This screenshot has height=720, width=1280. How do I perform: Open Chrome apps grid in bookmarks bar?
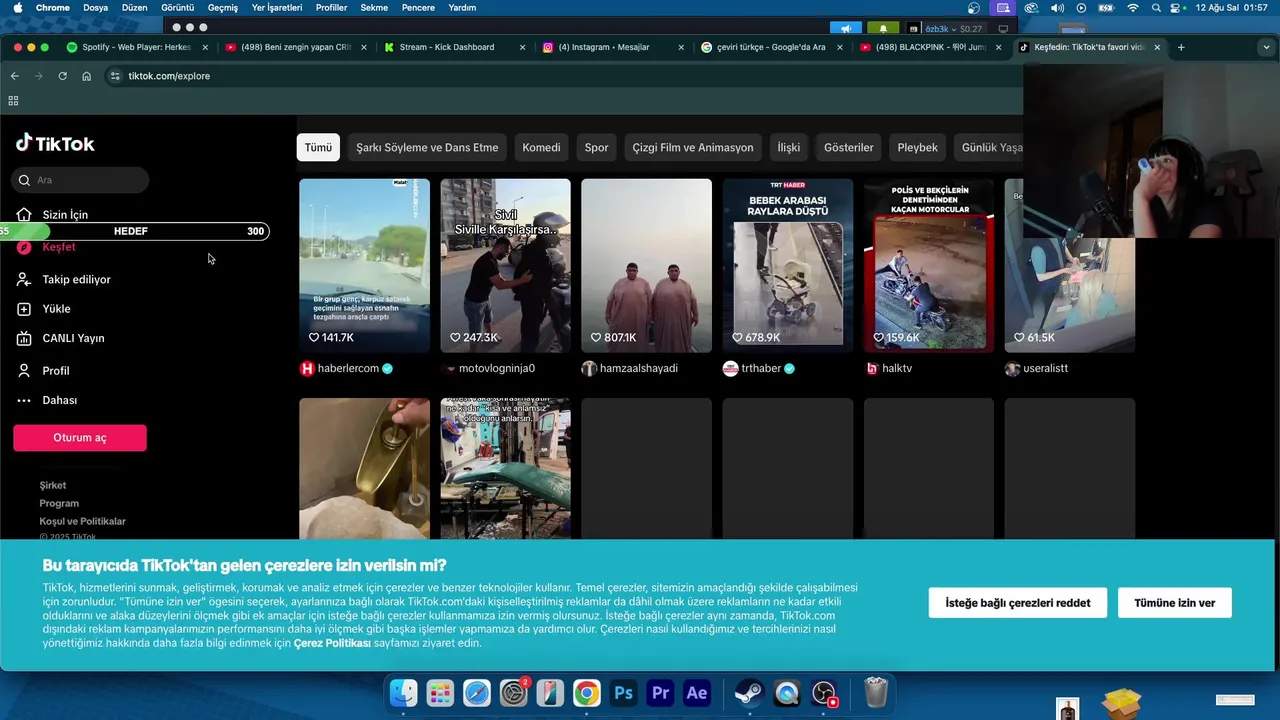(13, 101)
